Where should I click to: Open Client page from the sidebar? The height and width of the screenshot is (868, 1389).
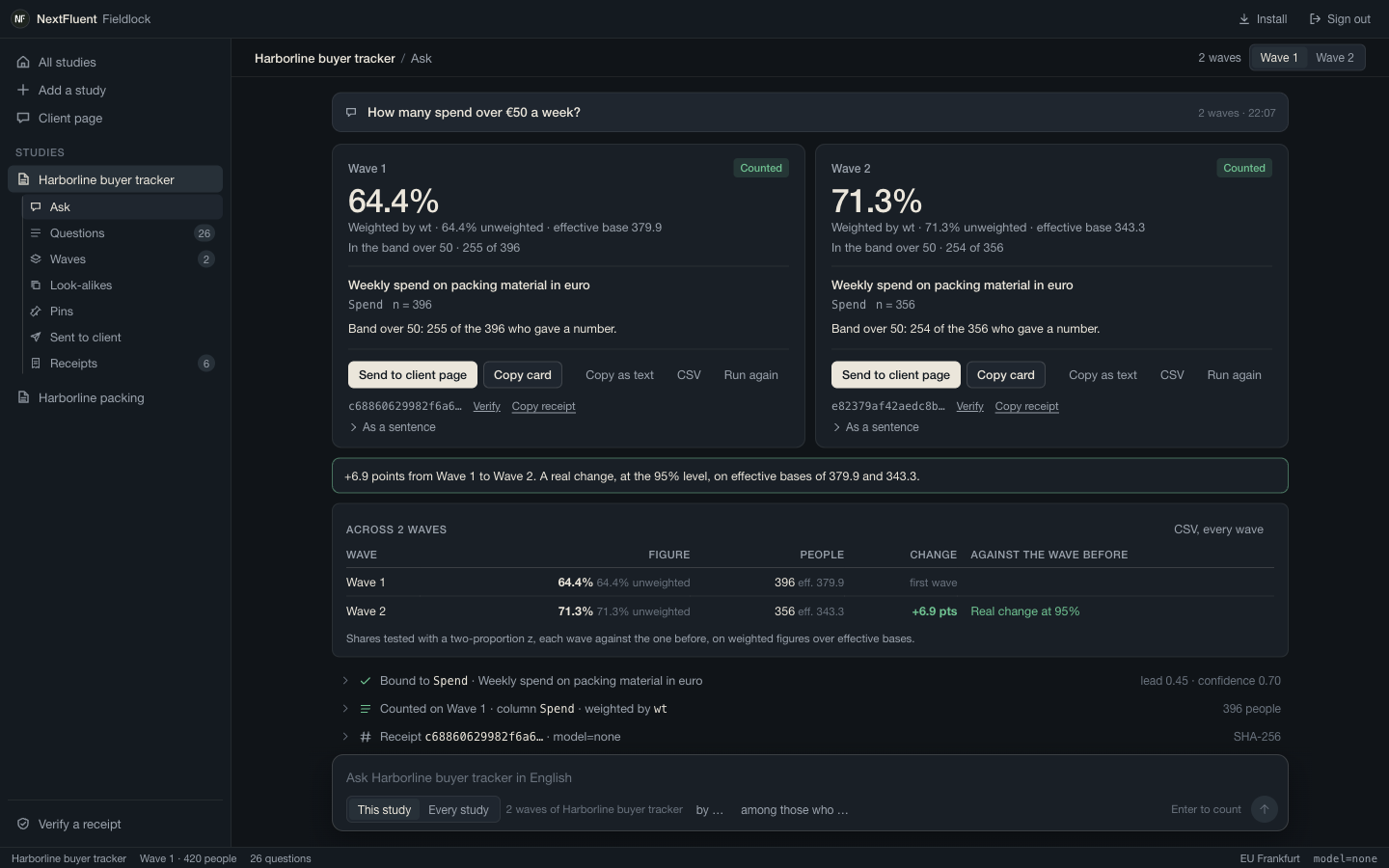[x=115, y=118]
